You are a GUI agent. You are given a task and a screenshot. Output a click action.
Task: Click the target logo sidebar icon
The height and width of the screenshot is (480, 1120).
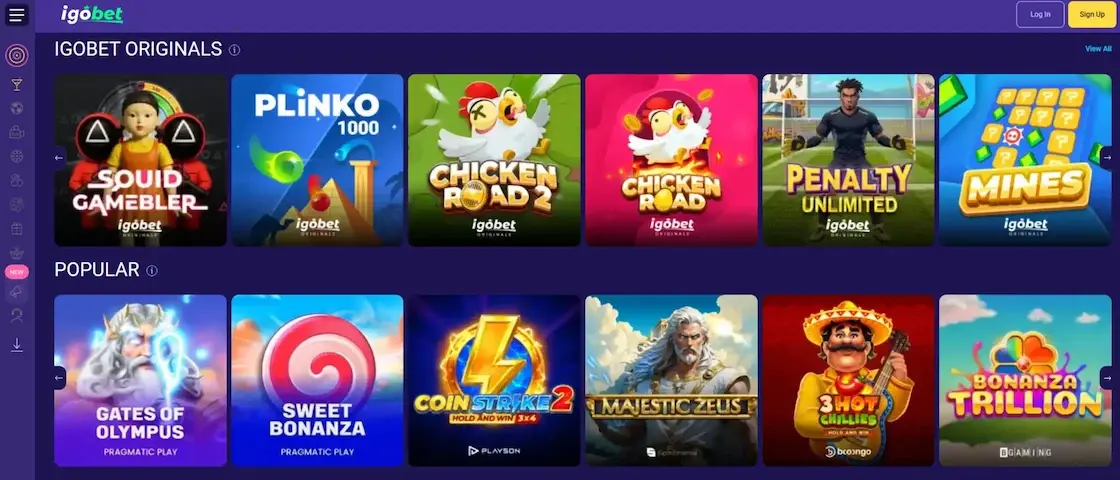tap(16, 55)
